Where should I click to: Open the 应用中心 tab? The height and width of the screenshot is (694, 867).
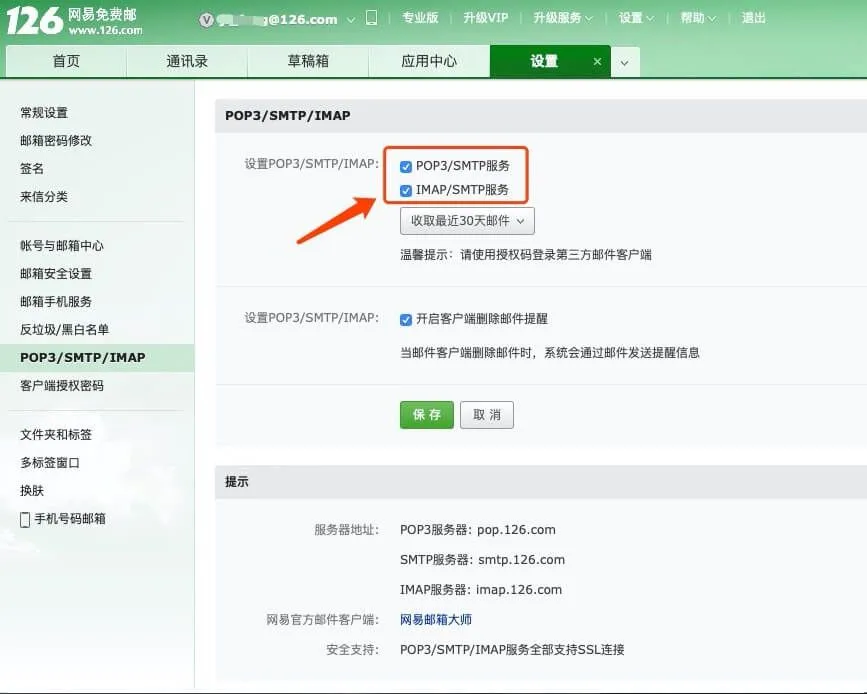click(428, 61)
